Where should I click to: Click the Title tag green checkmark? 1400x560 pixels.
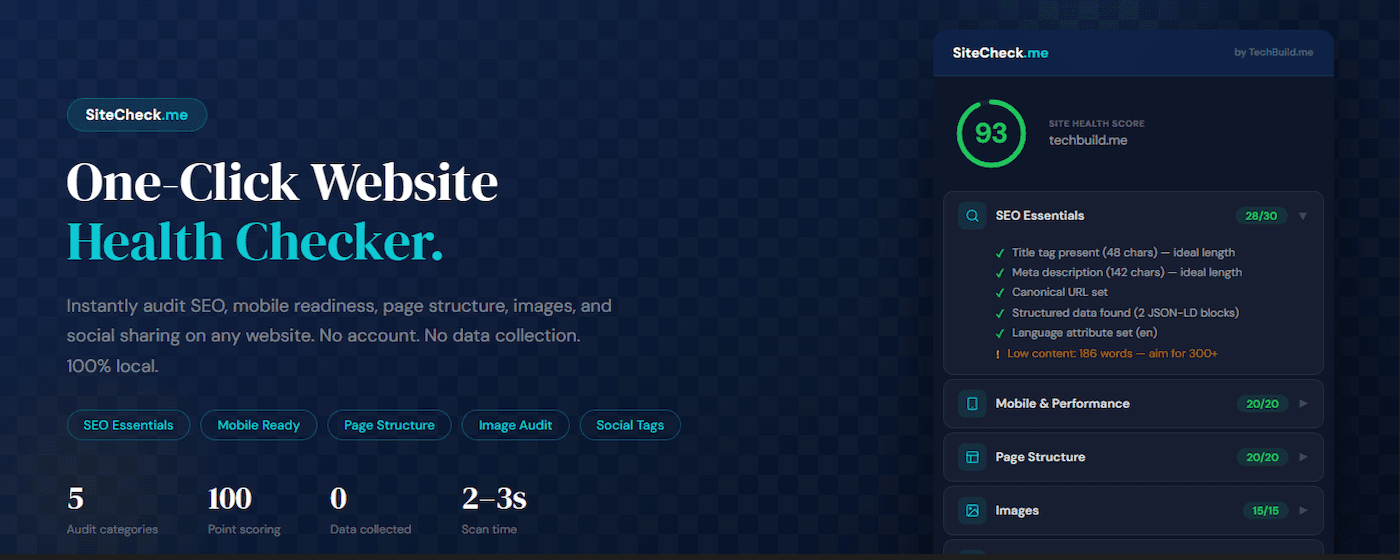click(x=1000, y=253)
